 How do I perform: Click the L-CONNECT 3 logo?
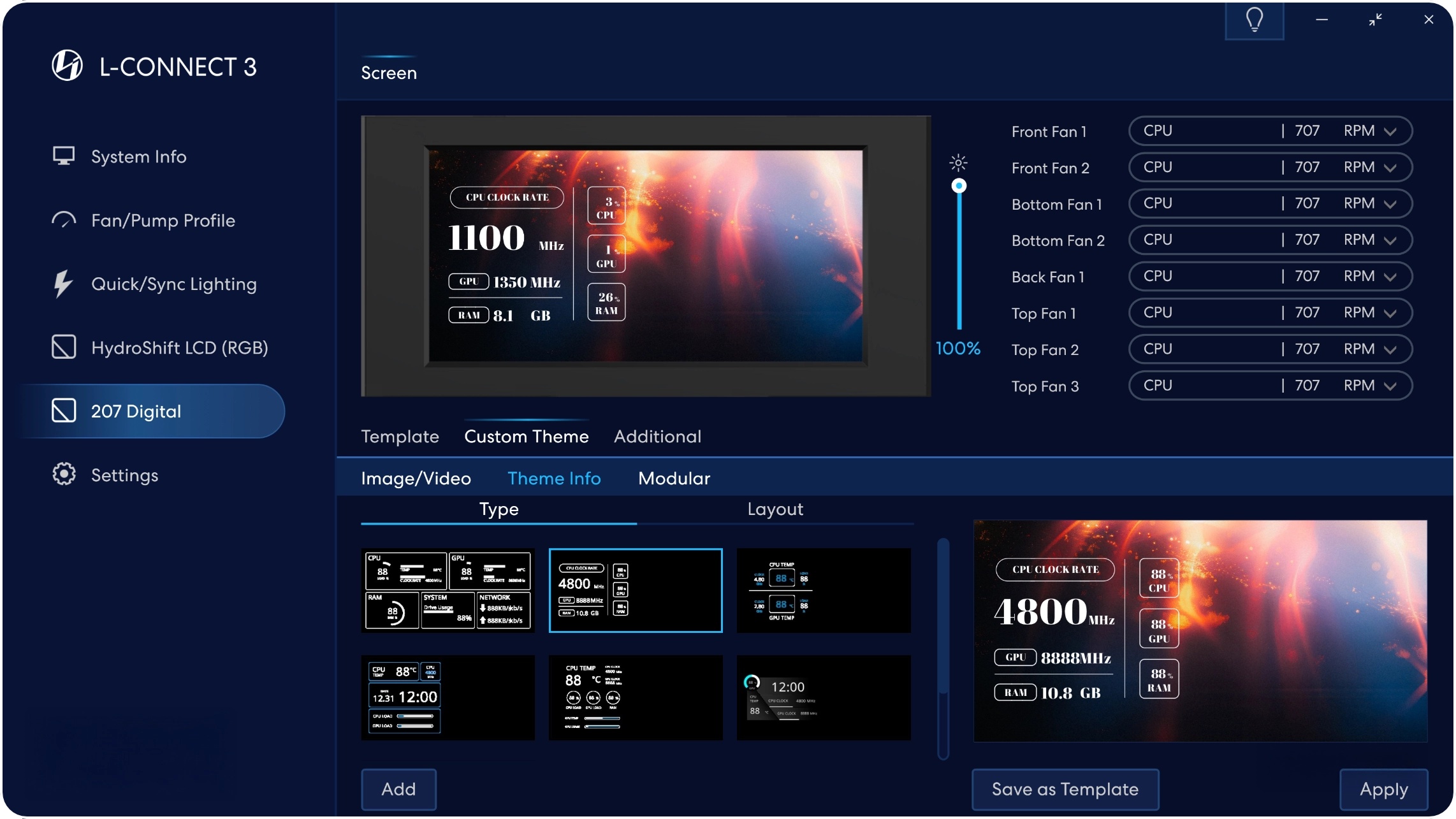[67, 66]
